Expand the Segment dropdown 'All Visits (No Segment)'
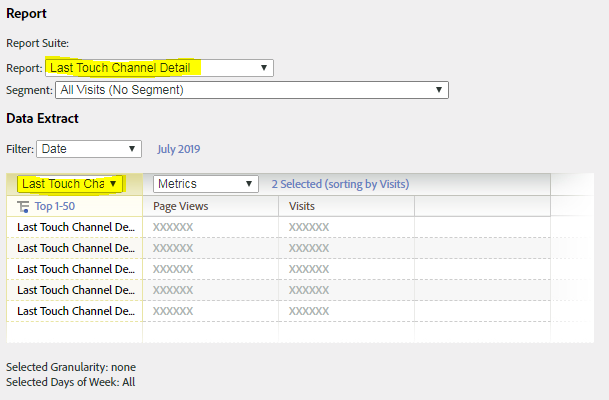 coord(251,90)
